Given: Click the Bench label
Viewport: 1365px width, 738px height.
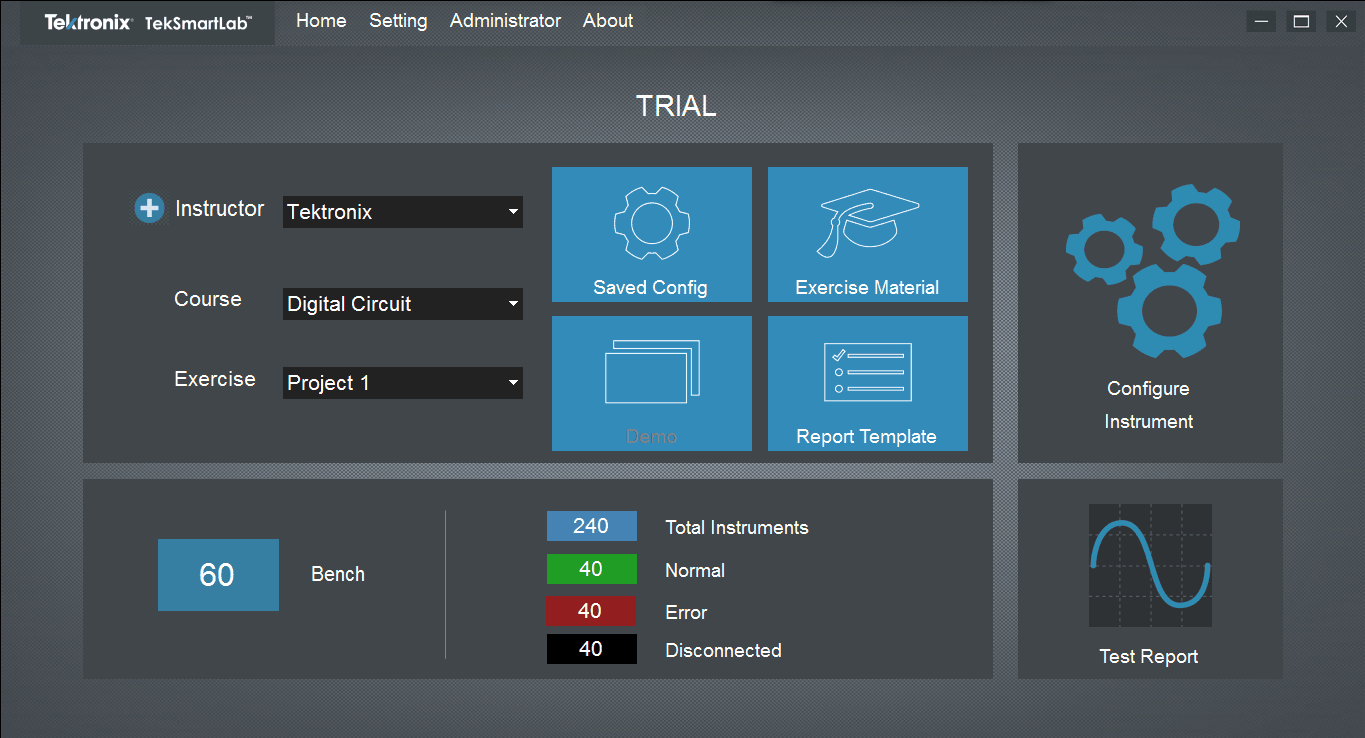Looking at the screenshot, I should coord(338,575).
